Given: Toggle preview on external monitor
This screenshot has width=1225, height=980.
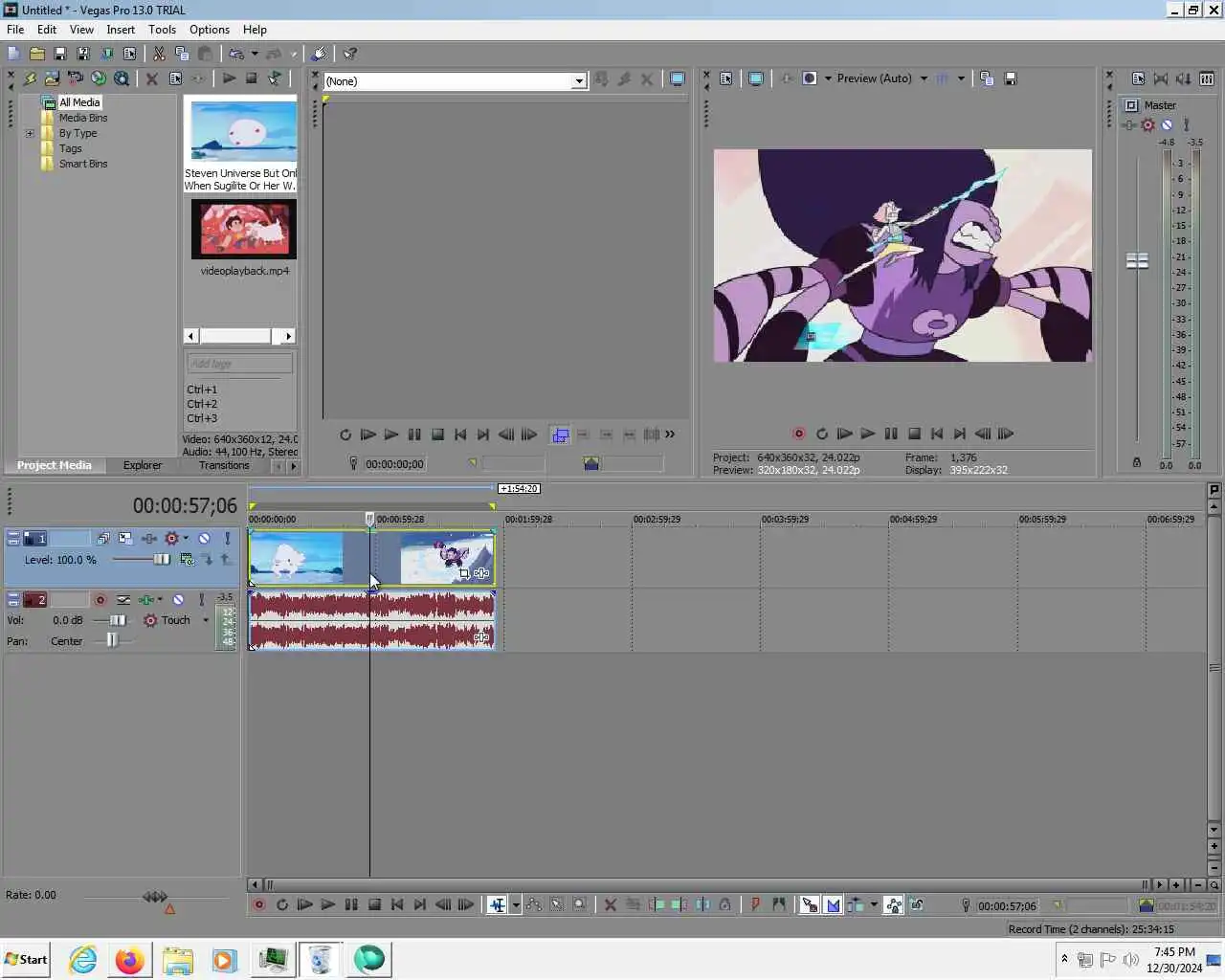Looking at the screenshot, I should click(x=756, y=78).
